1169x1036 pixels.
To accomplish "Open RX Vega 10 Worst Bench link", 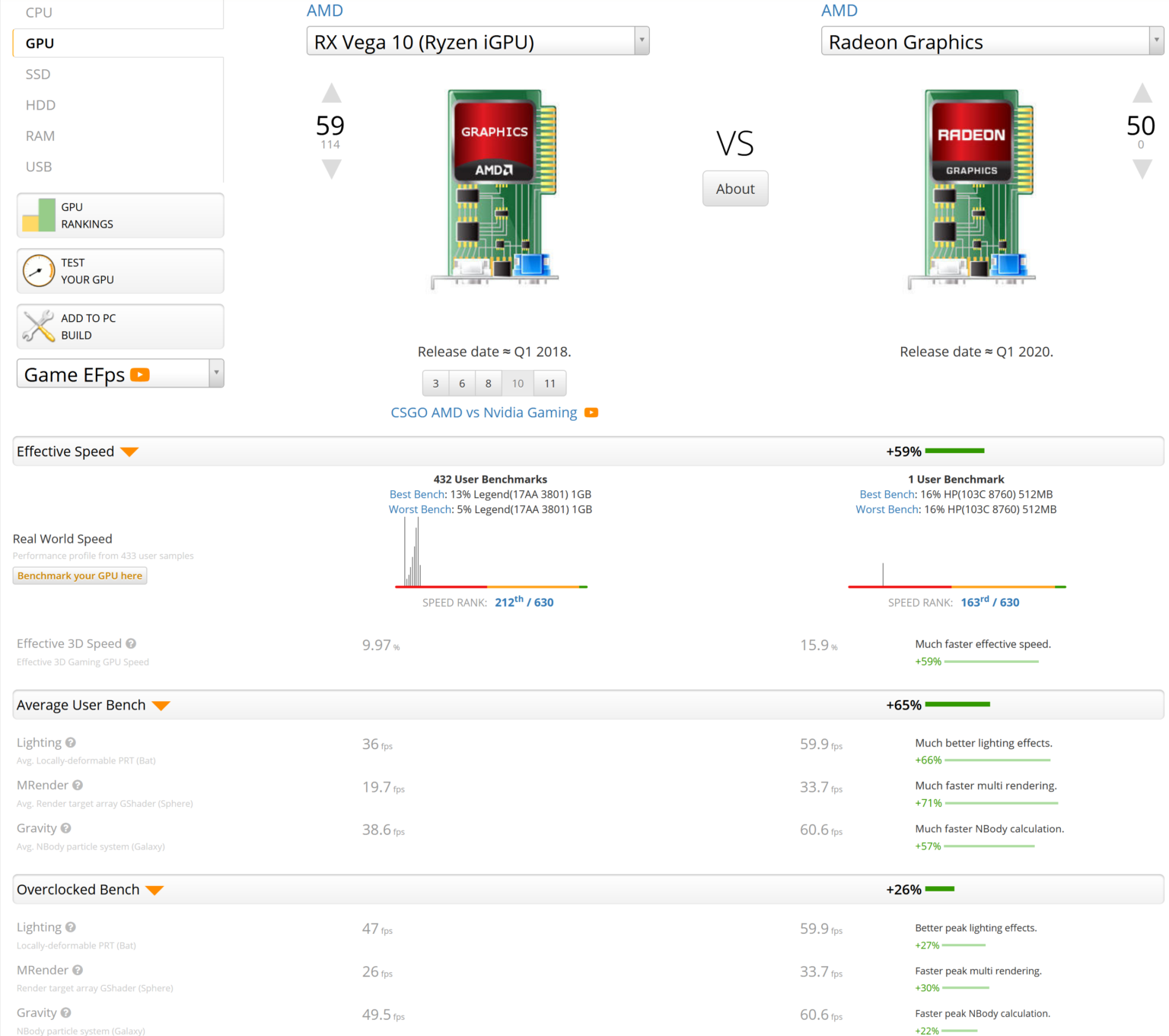I will [x=420, y=510].
